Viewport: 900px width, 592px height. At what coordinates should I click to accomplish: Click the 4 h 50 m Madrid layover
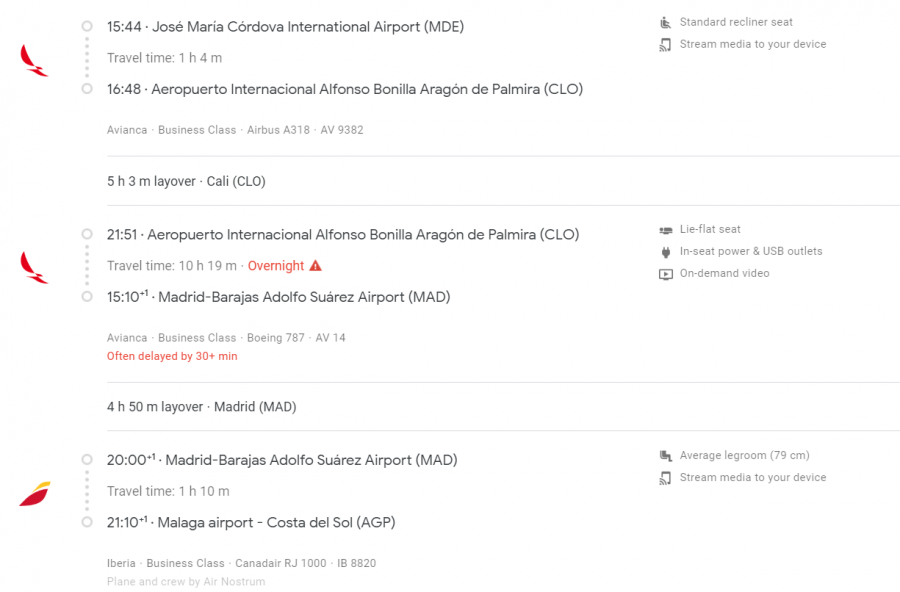point(201,407)
